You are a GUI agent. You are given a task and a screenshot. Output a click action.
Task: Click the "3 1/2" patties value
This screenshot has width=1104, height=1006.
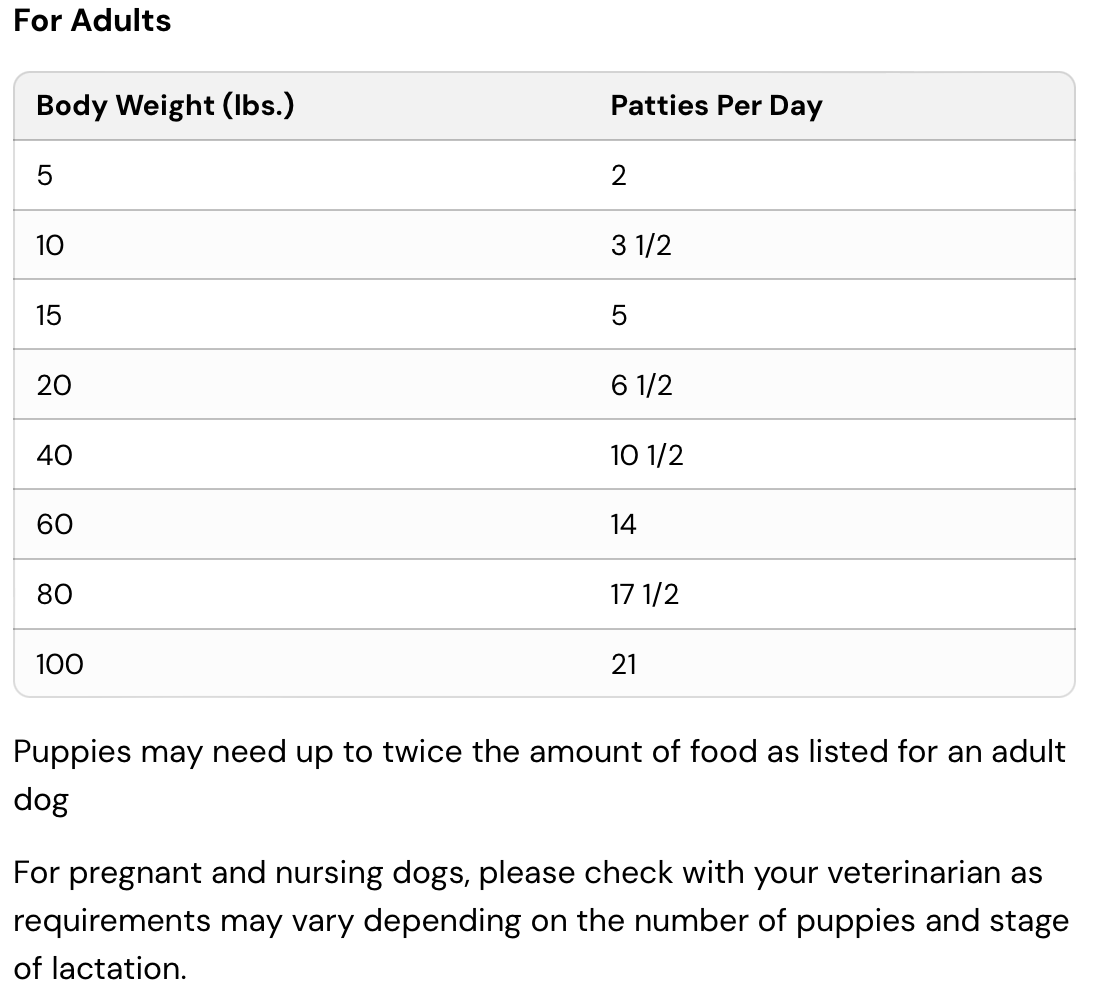coord(641,246)
